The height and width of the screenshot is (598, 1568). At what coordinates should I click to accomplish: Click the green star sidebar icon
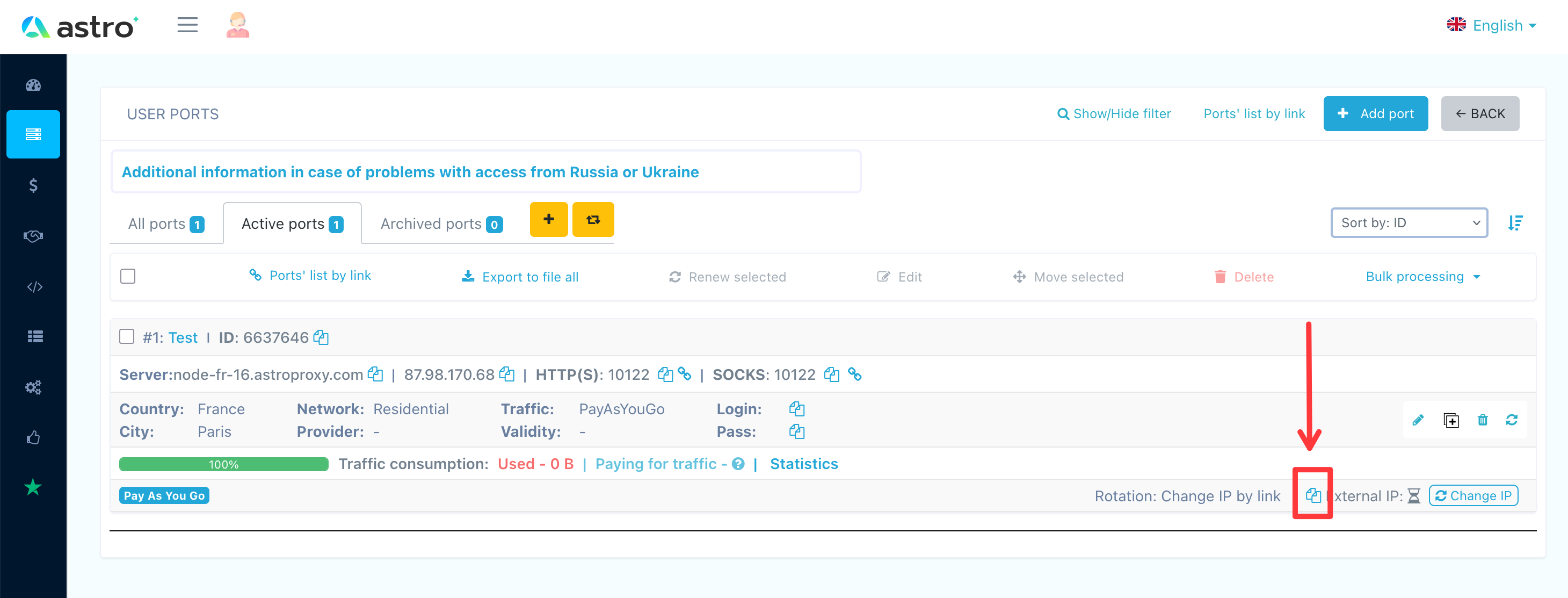pyautogui.click(x=33, y=487)
